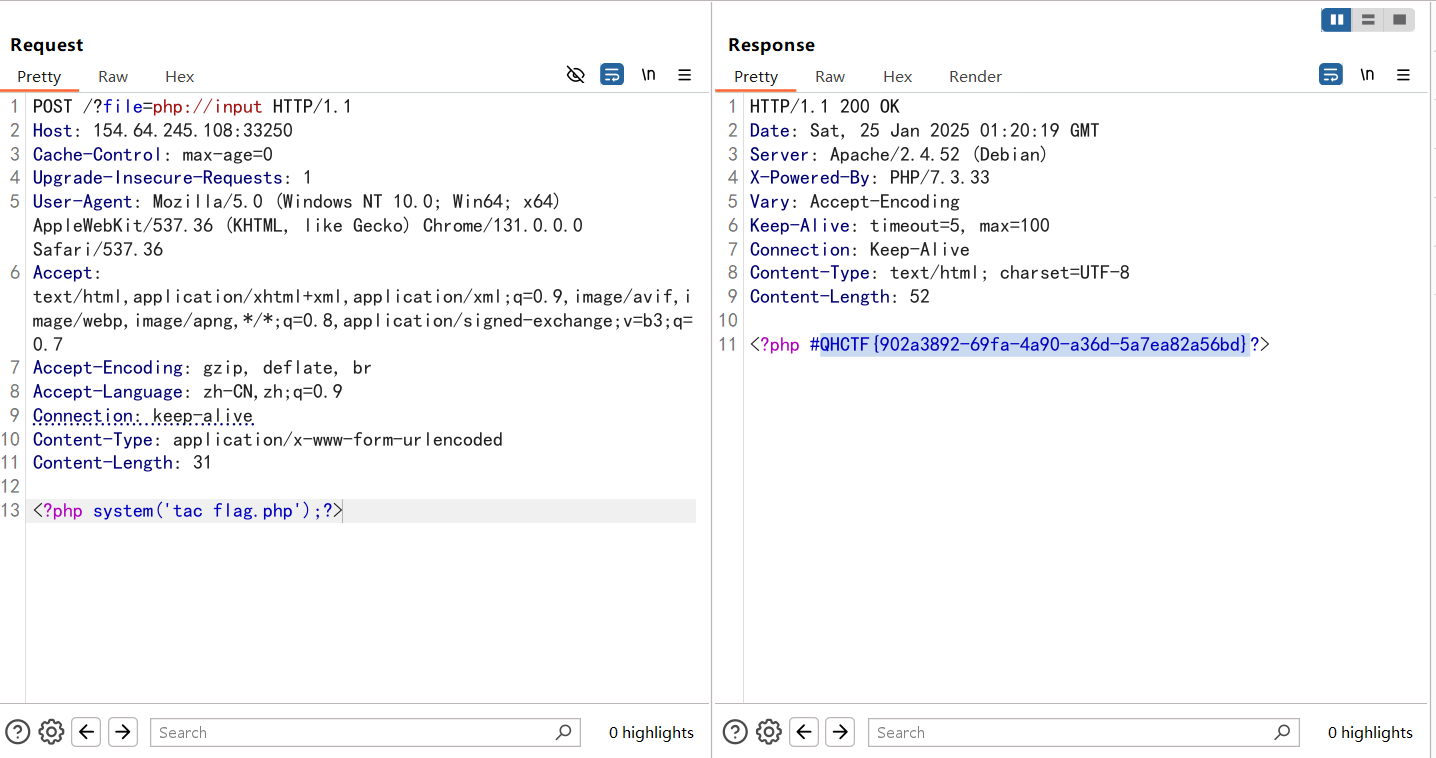The image size is (1436, 758).
Task: Click the Content-Length: 31 request header
Action: point(122,463)
